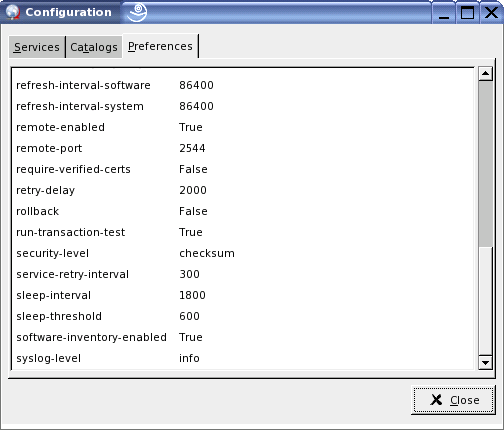This screenshot has height=430, width=504.
Task: Open the Catalogs tab
Action: click(x=94, y=47)
